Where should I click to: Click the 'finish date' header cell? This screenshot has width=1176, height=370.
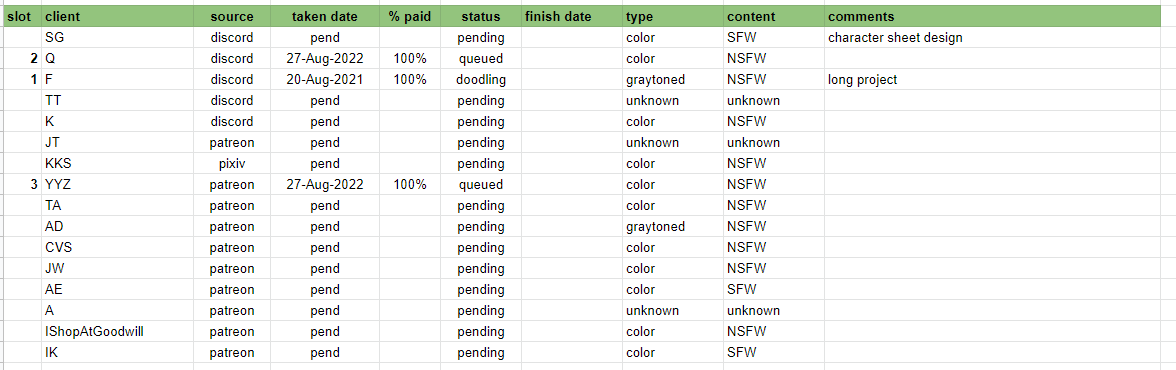tap(572, 17)
